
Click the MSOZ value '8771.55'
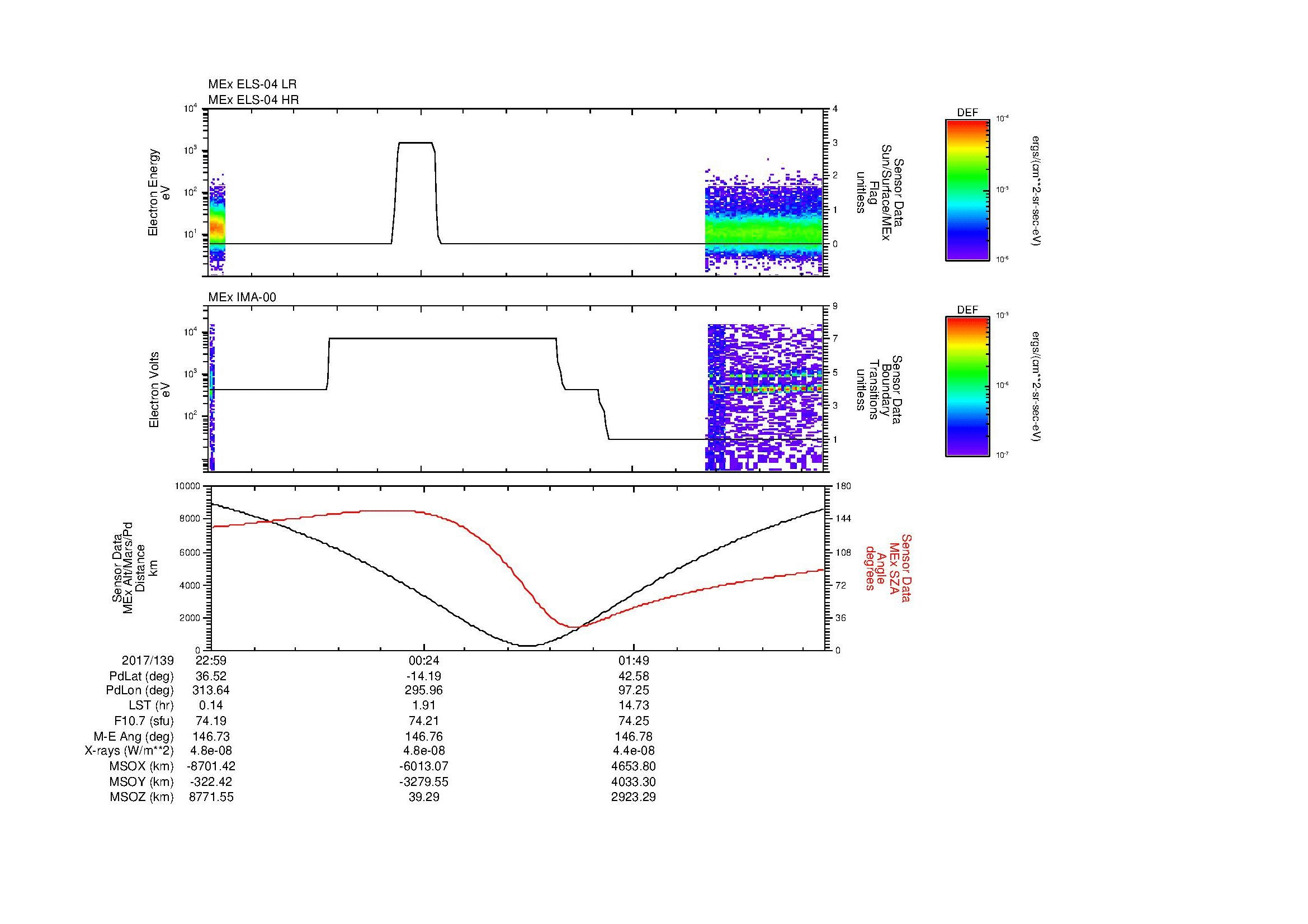[x=211, y=797]
